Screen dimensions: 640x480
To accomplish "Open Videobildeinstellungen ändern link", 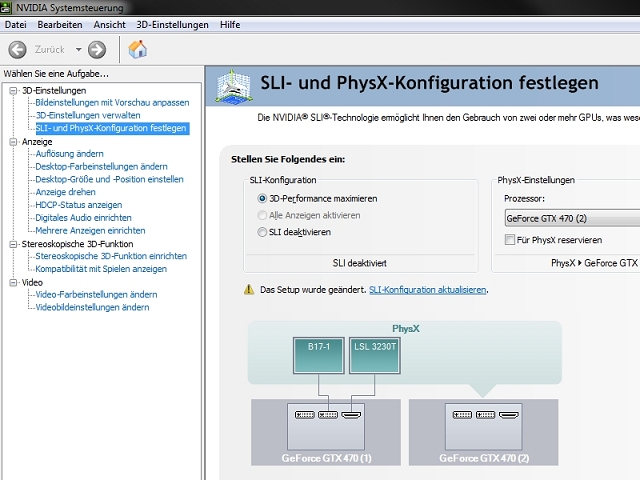I will click(92, 307).
